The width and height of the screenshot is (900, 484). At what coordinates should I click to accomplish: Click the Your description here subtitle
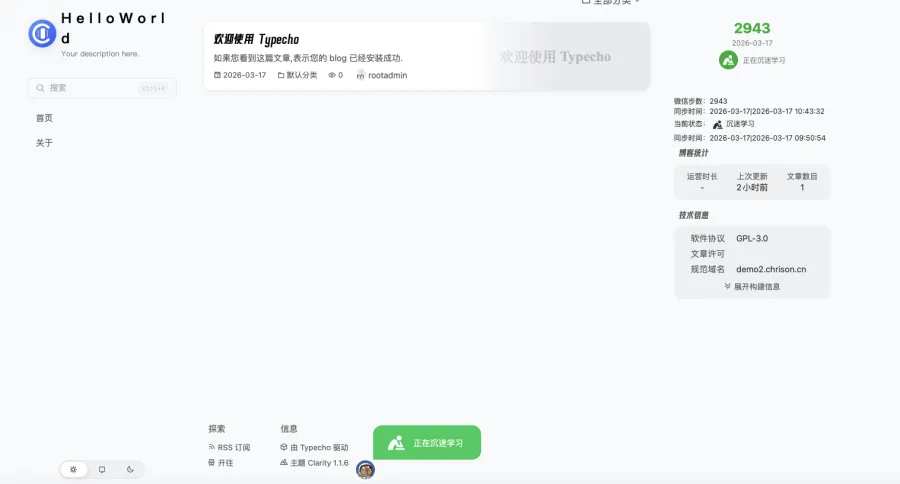tap(100, 53)
